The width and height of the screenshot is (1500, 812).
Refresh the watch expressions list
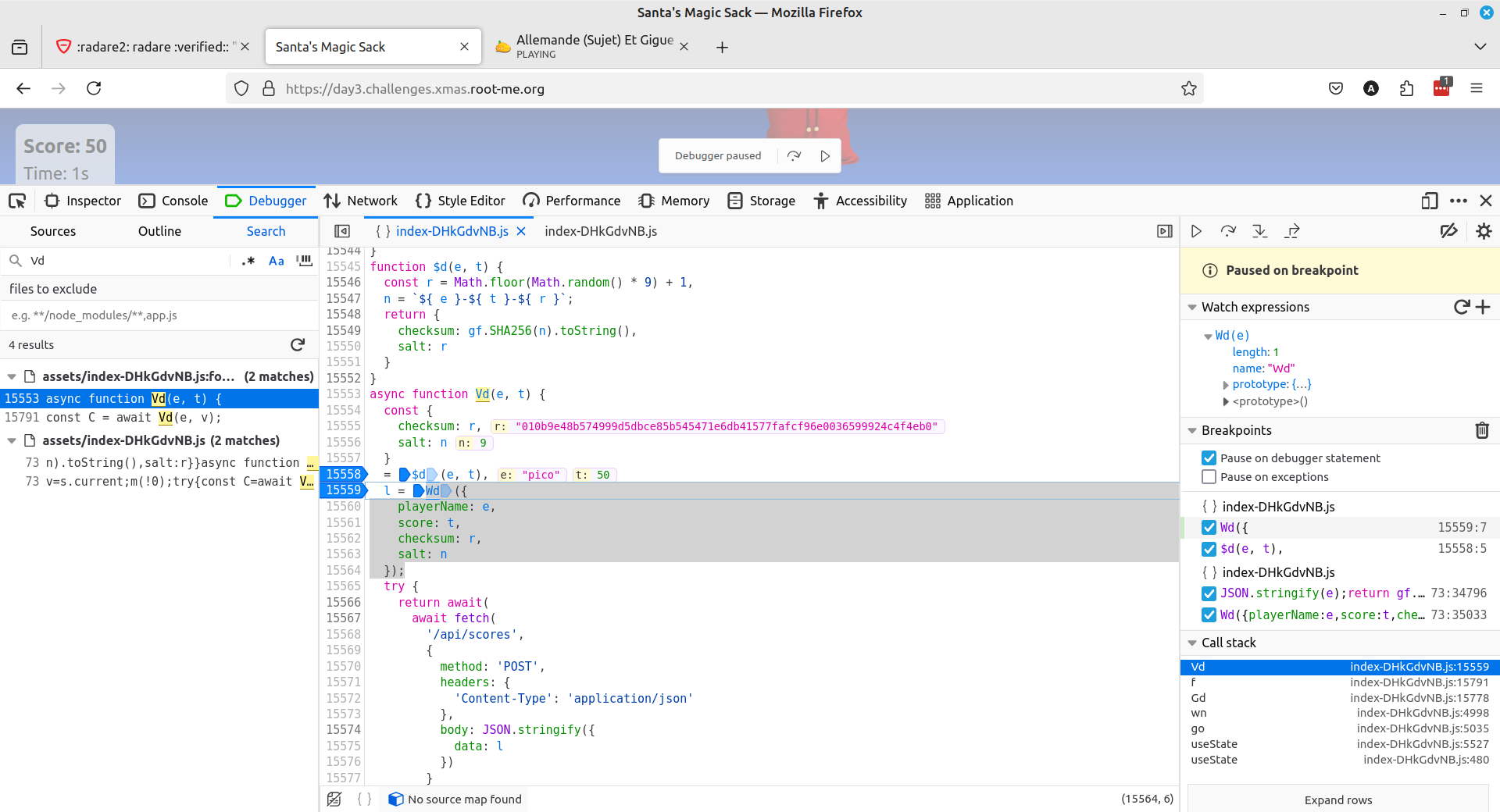[x=1462, y=307]
